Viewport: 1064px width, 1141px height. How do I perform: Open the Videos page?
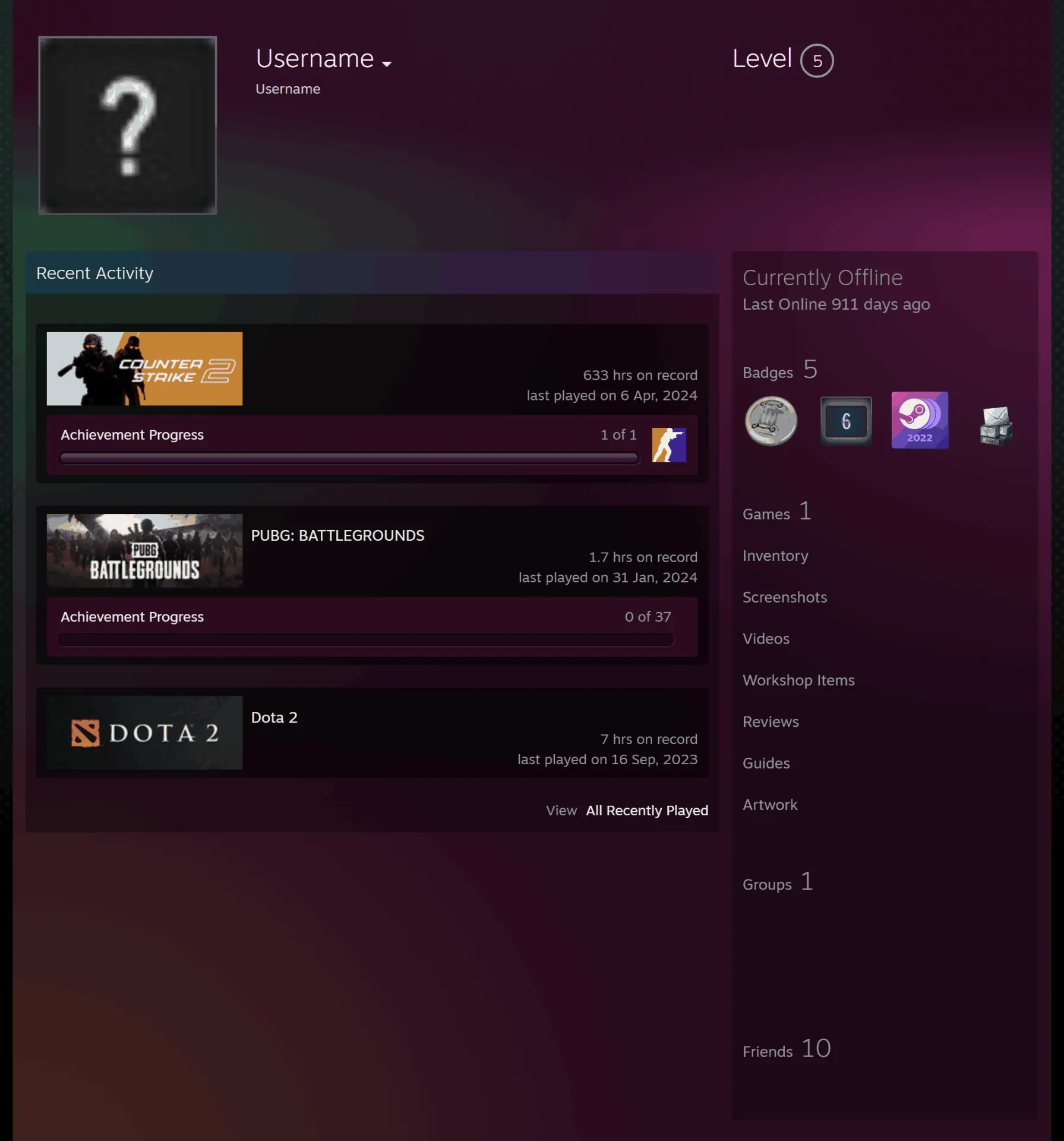point(766,639)
